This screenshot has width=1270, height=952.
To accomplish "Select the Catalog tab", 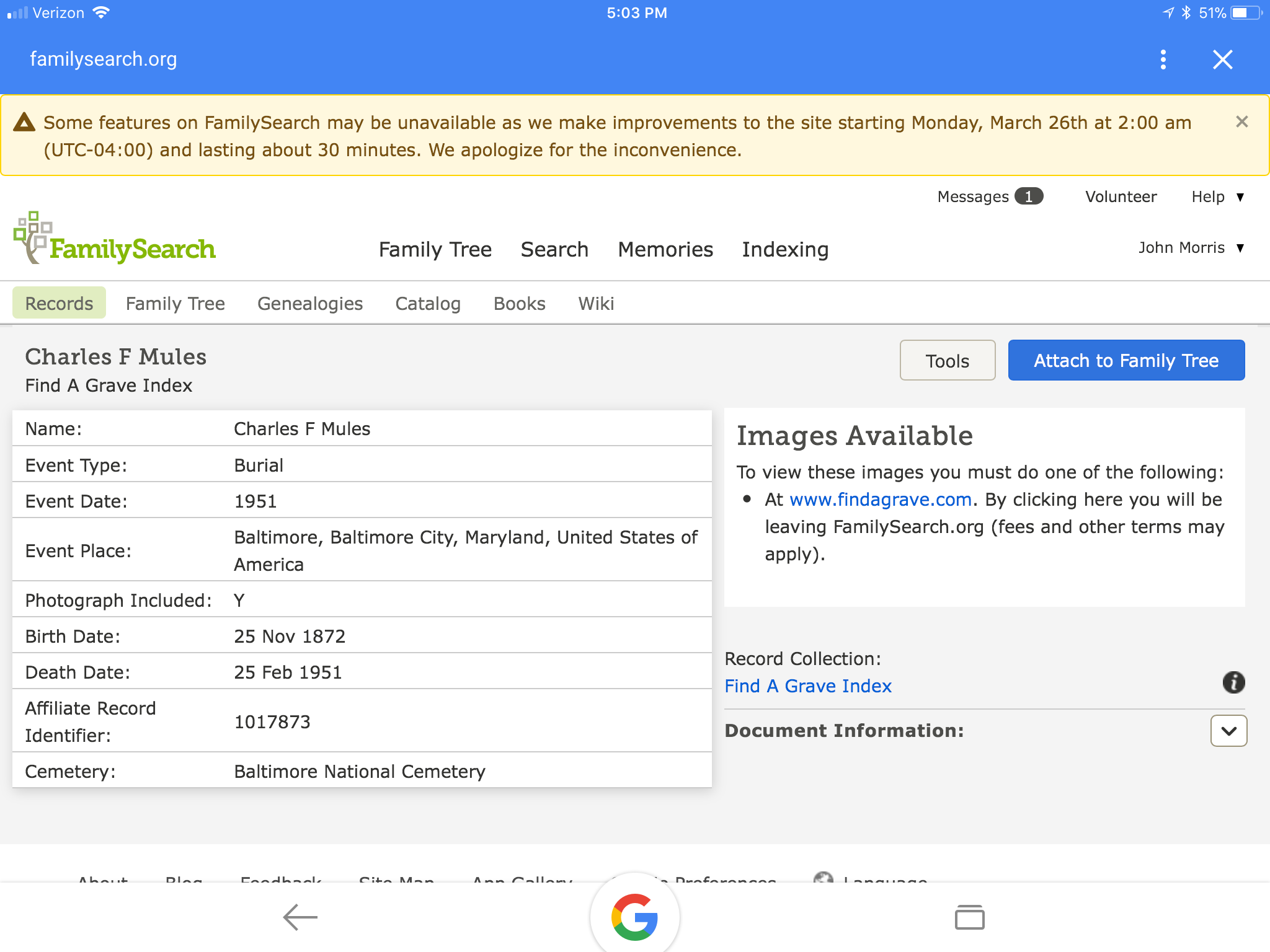I will point(428,303).
